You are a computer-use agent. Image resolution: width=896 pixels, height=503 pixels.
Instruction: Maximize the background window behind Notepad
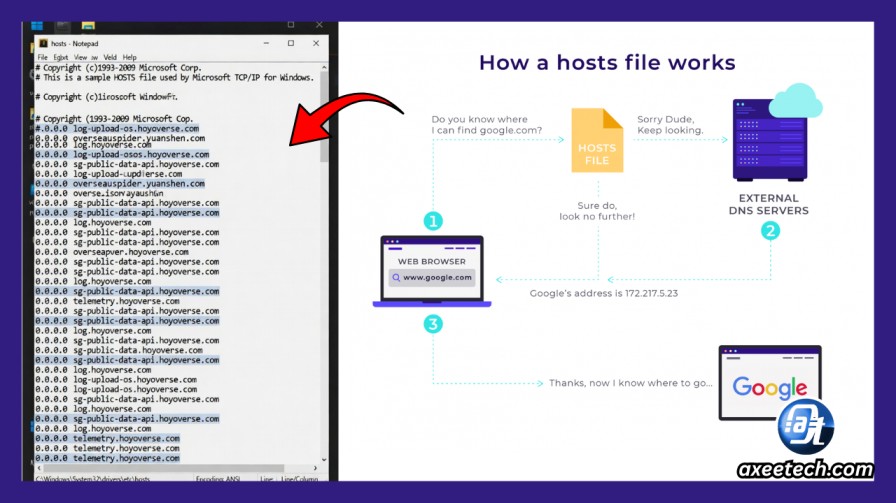[291, 25]
